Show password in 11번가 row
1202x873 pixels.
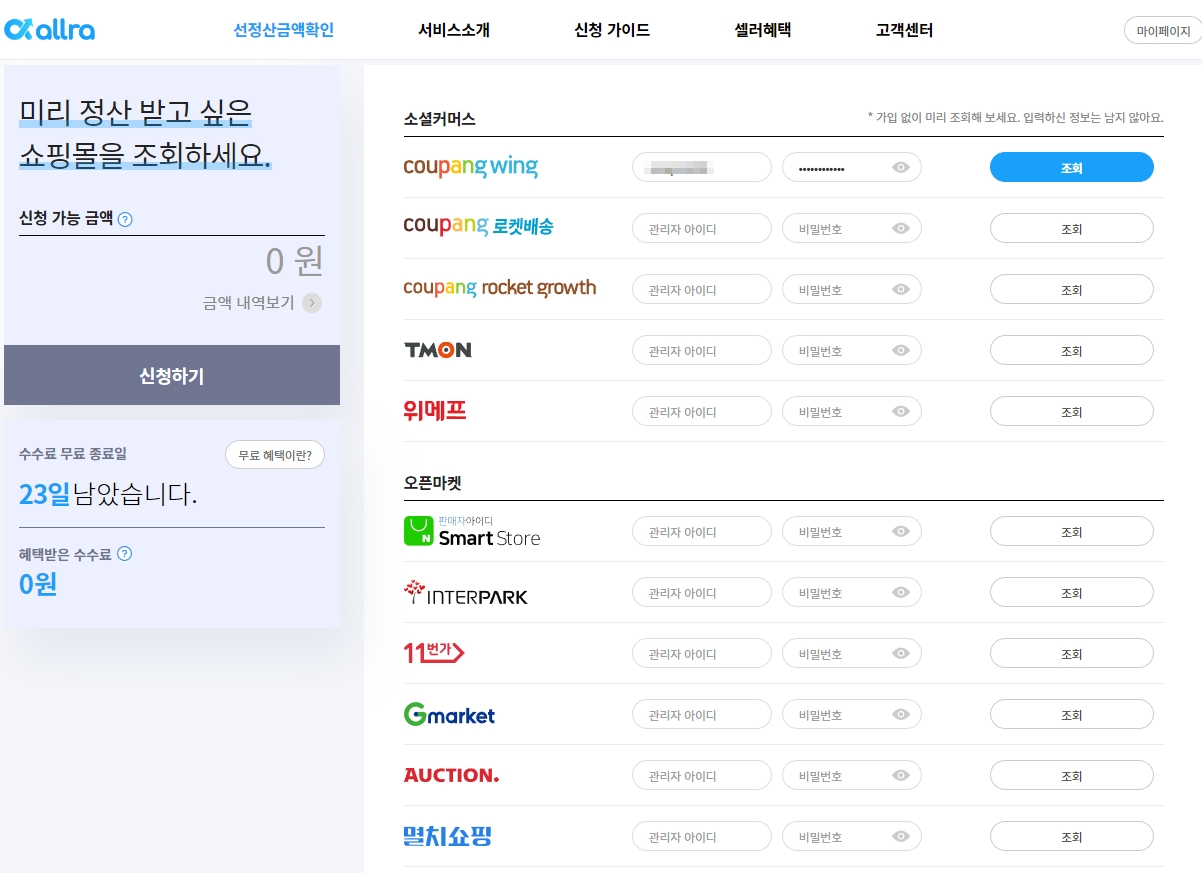tap(901, 654)
